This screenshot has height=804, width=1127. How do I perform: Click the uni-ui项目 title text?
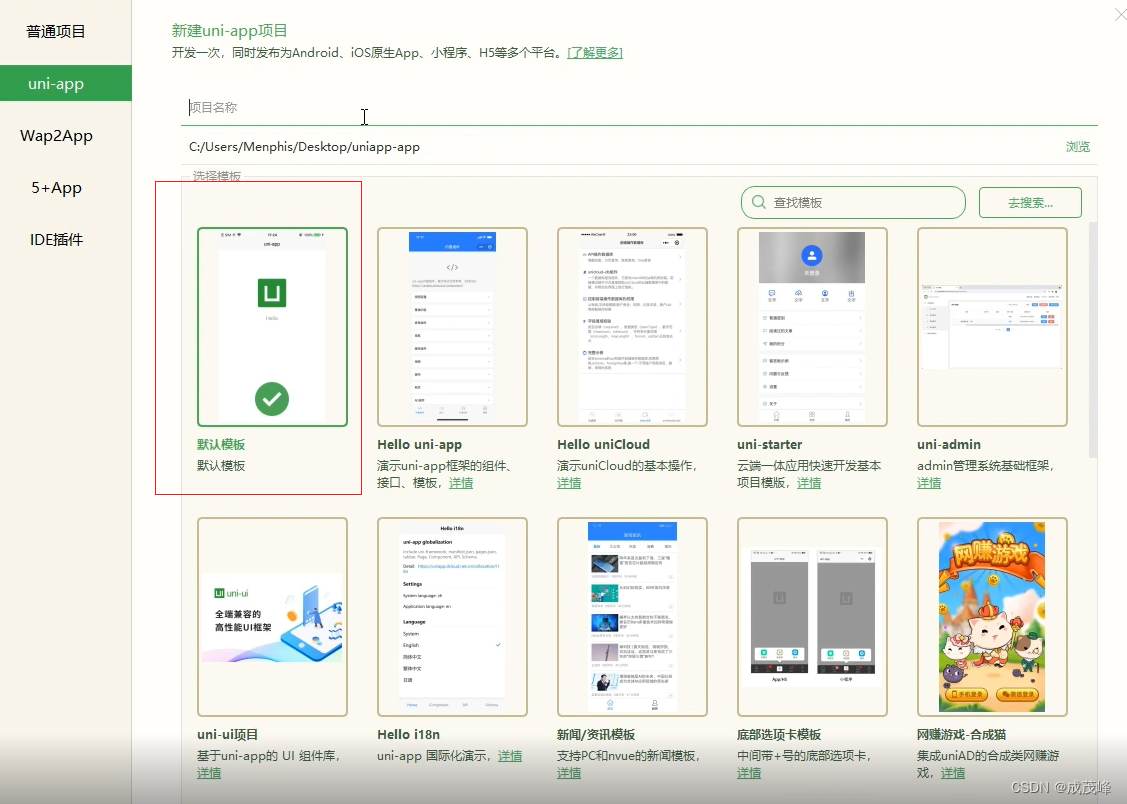tap(227, 735)
